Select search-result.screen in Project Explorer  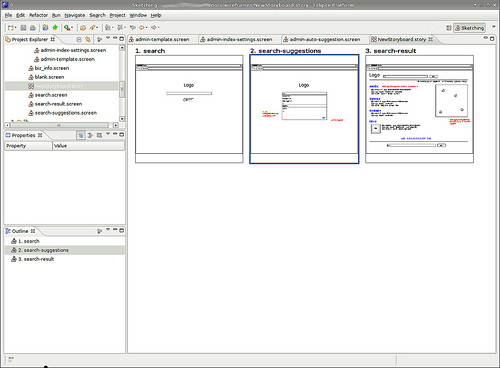point(55,104)
